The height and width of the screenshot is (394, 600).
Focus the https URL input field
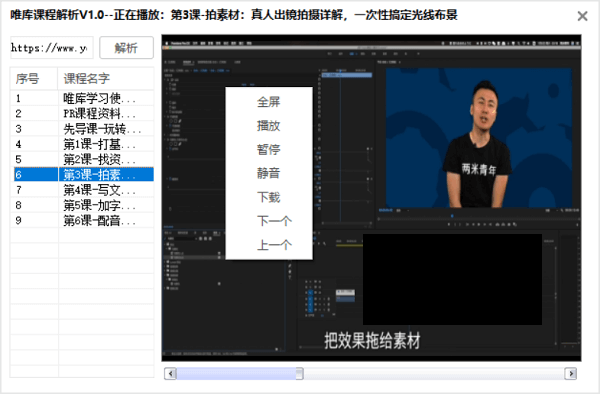(52, 48)
